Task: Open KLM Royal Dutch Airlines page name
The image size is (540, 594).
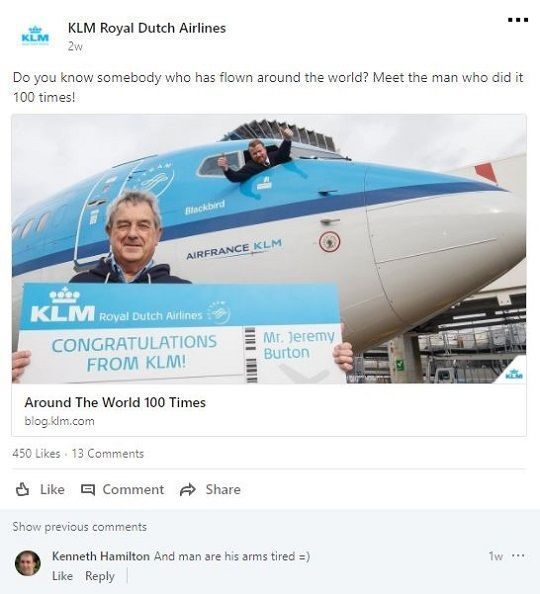Action: pyautogui.click(x=147, y=28)
